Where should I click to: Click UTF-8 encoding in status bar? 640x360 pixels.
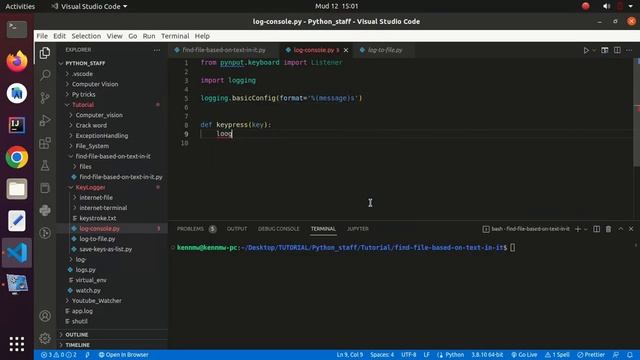[409, 355]
